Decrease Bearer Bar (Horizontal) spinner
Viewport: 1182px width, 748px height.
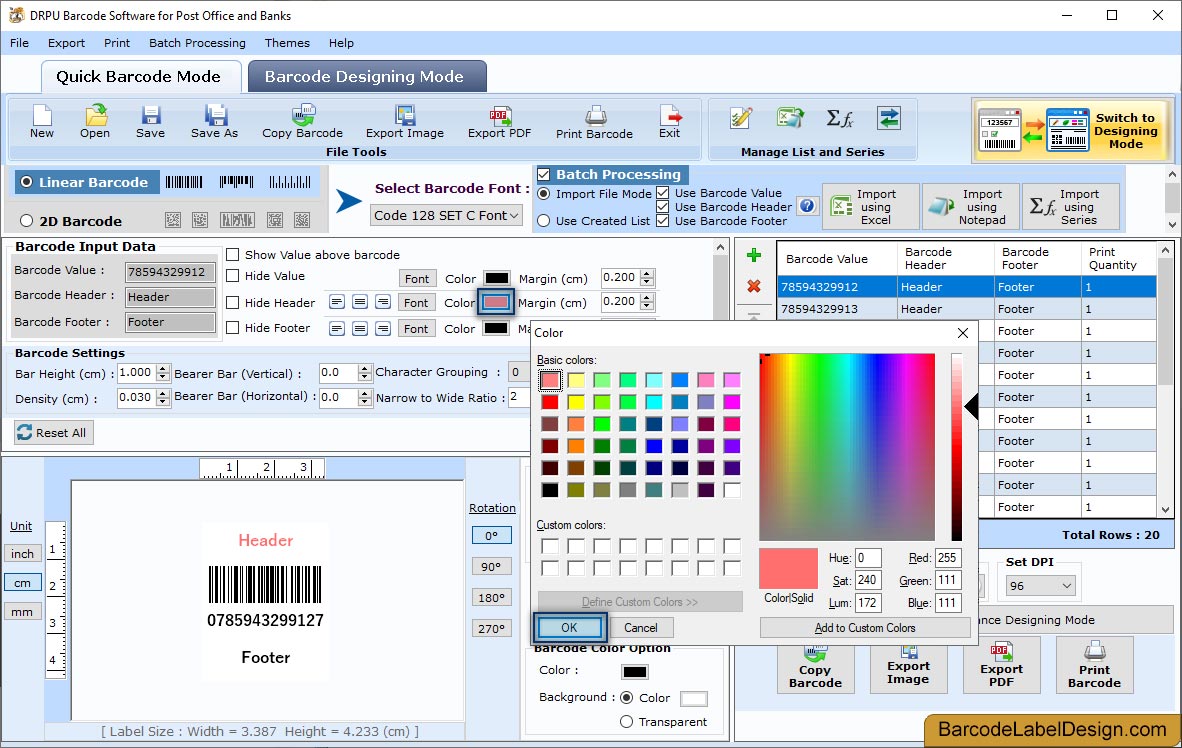[x=365, y=402]
